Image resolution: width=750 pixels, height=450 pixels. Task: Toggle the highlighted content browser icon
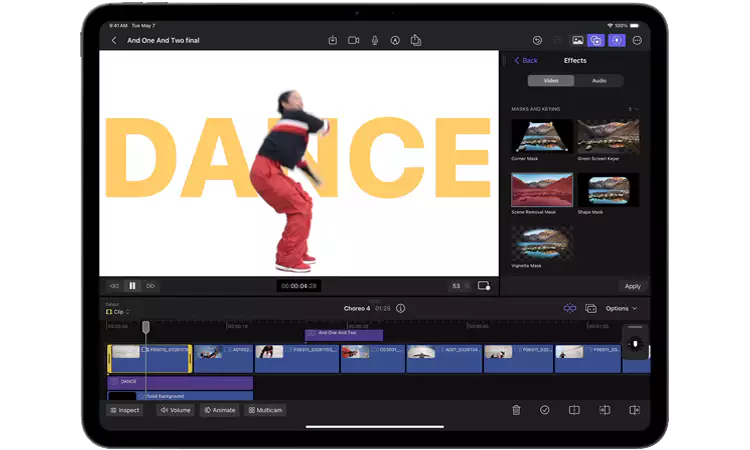coord(596,41)
